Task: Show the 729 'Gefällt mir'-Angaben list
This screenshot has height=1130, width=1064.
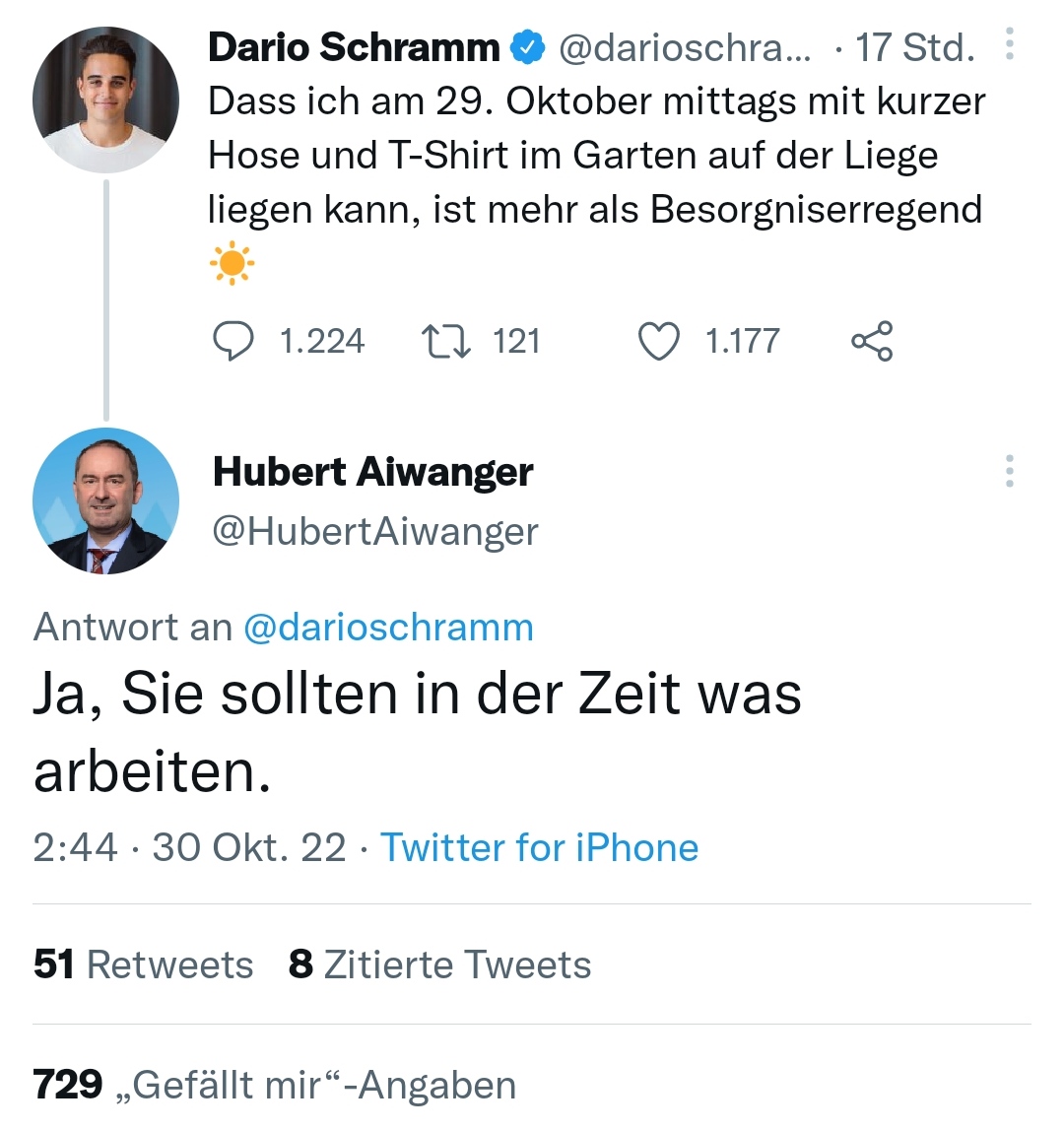Action: click(275, 1085)
